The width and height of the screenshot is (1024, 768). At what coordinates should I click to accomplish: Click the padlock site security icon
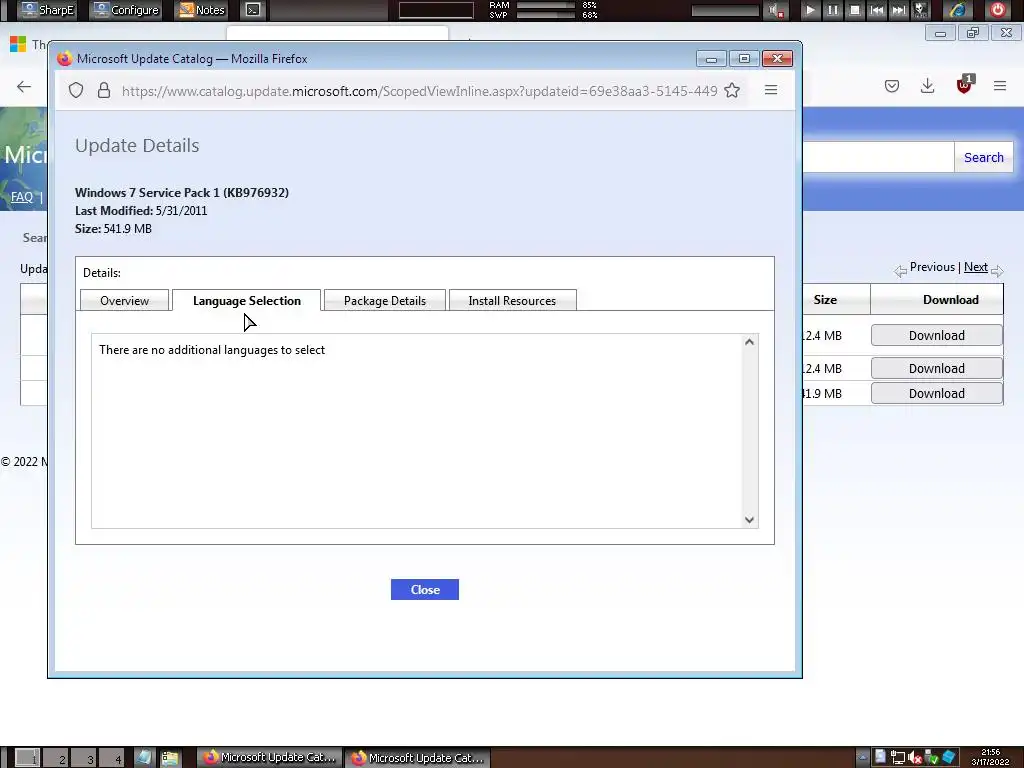103,90
